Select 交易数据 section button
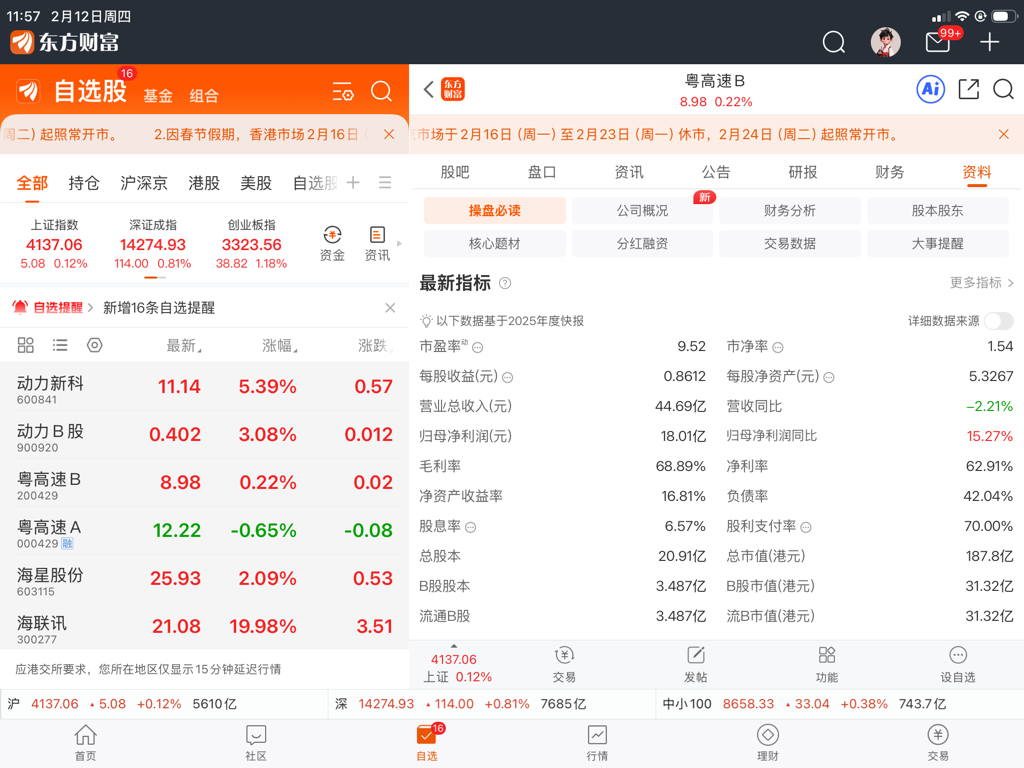1024x768 pixels. tap(790, 244)
